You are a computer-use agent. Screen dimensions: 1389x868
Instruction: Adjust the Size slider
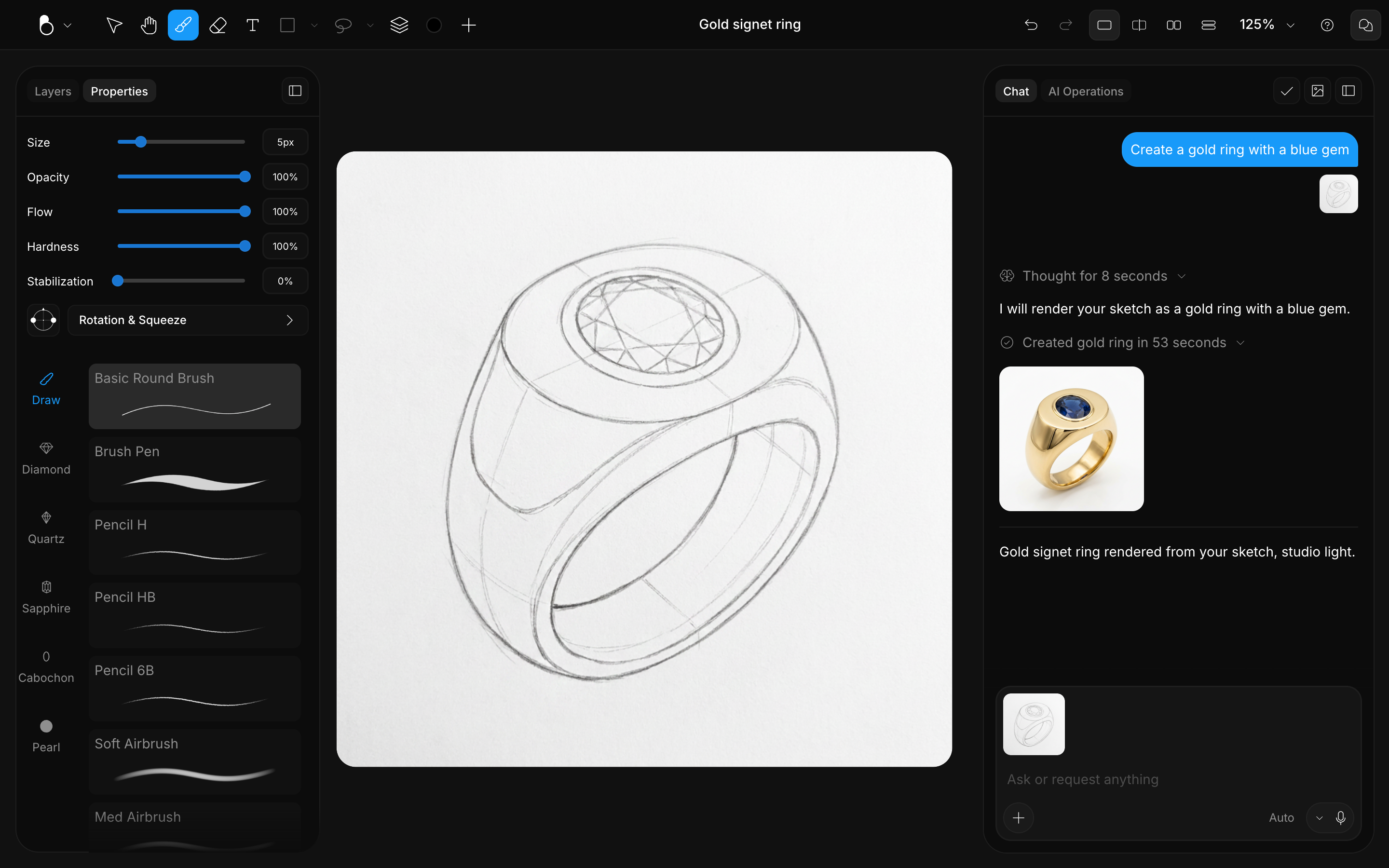(181, 142)
